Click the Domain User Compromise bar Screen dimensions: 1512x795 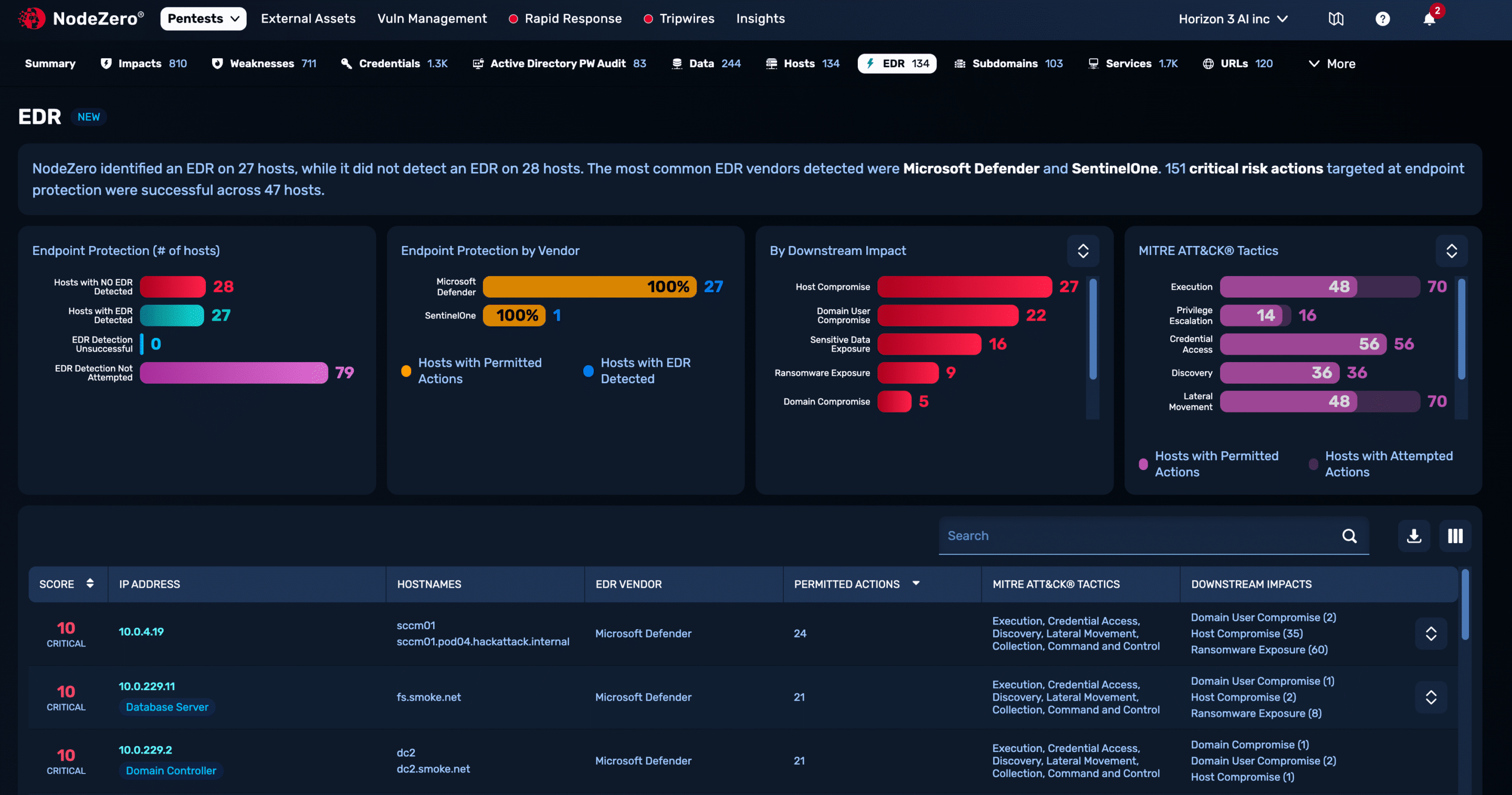[947, 315]
